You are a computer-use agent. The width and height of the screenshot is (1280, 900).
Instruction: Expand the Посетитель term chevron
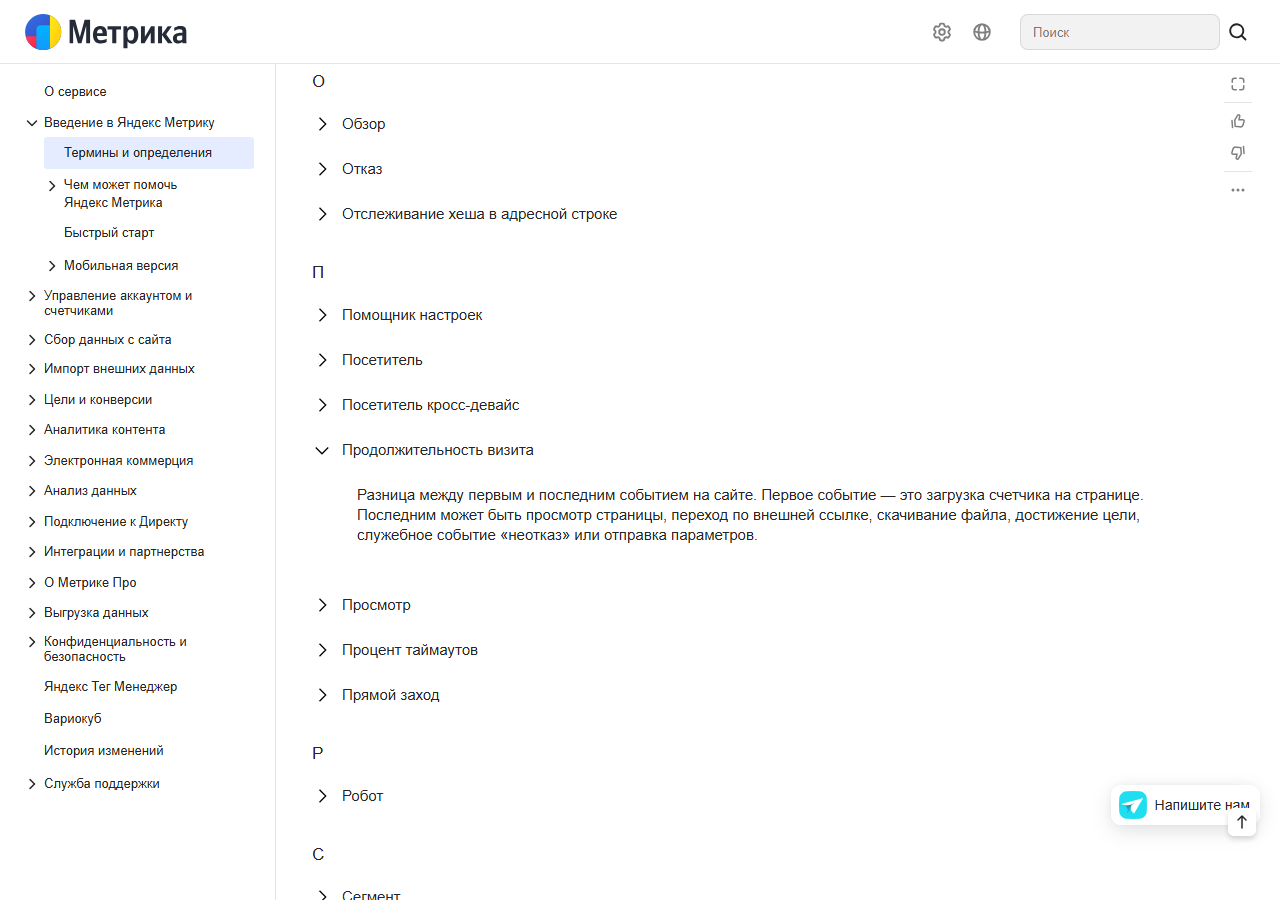322,360
